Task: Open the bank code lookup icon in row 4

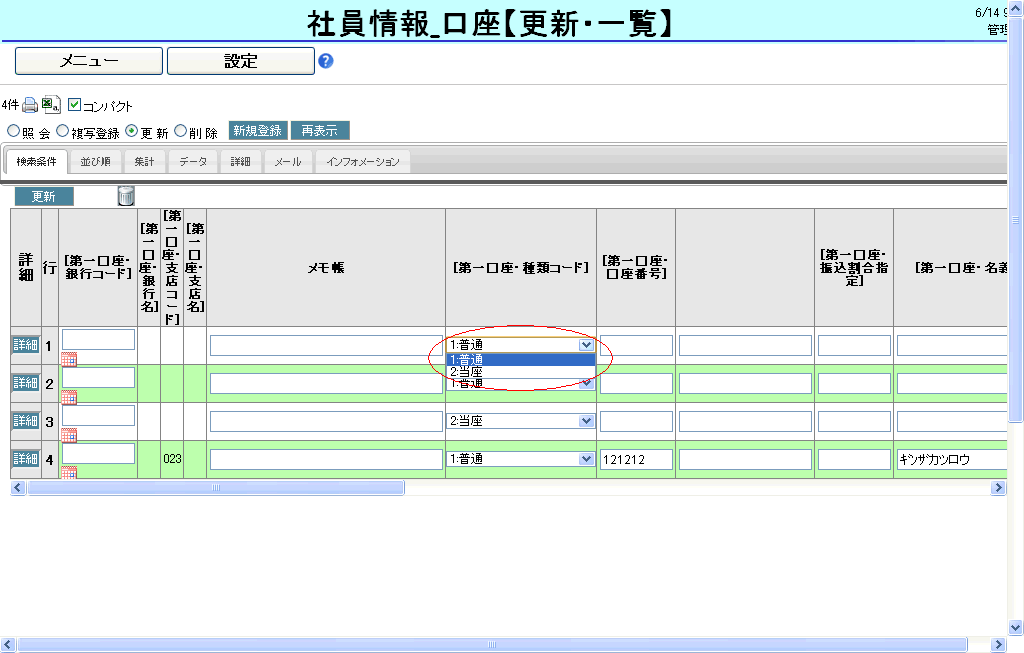Action: [x=69, y=472]
